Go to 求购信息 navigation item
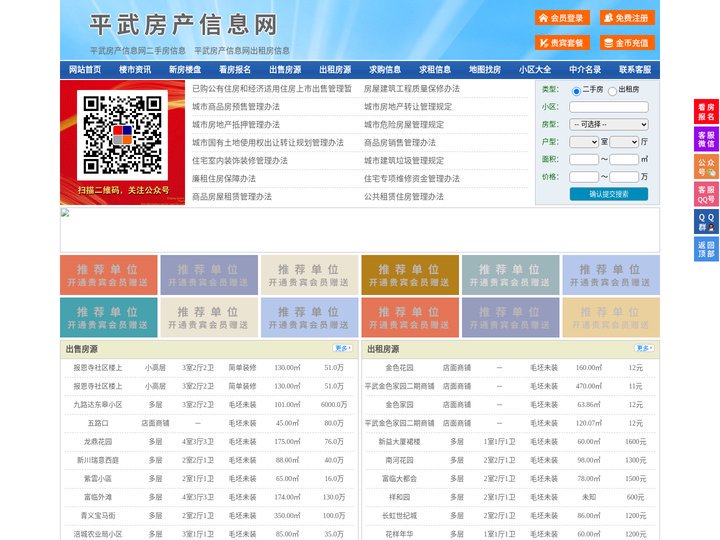This screenshot has width=720, height=540. 385,70
